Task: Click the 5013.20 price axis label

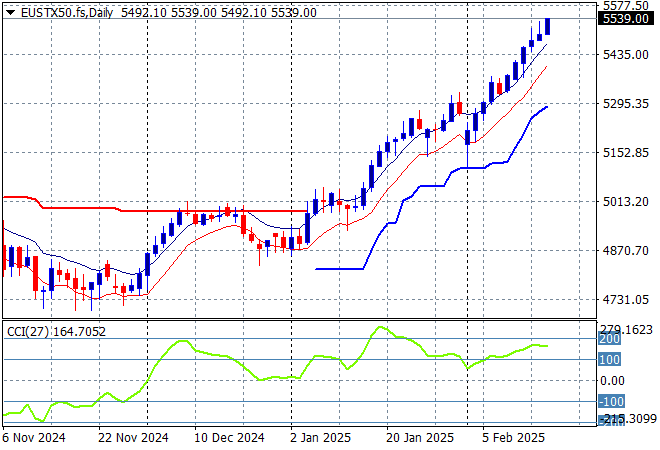Action: coord(627,201)
